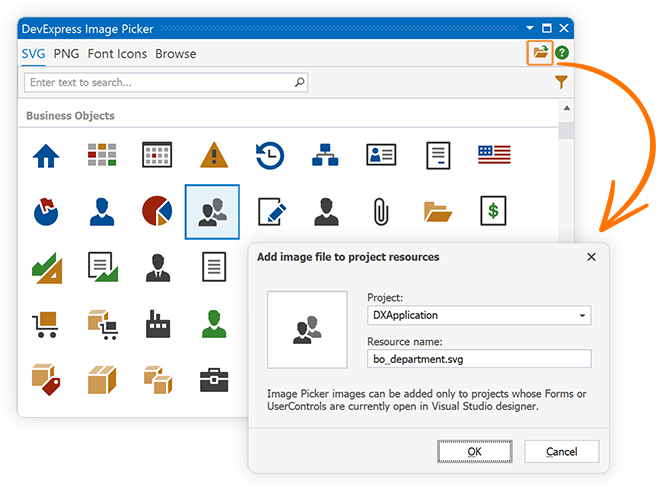Select the lined text document icon
The image size is (656, 490).
tap(214, 267)
